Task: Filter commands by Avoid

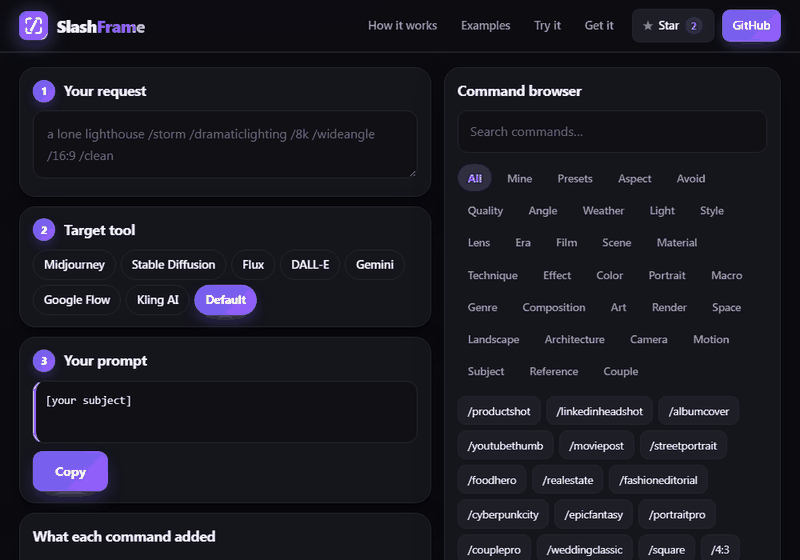Action: coord(691,179)
